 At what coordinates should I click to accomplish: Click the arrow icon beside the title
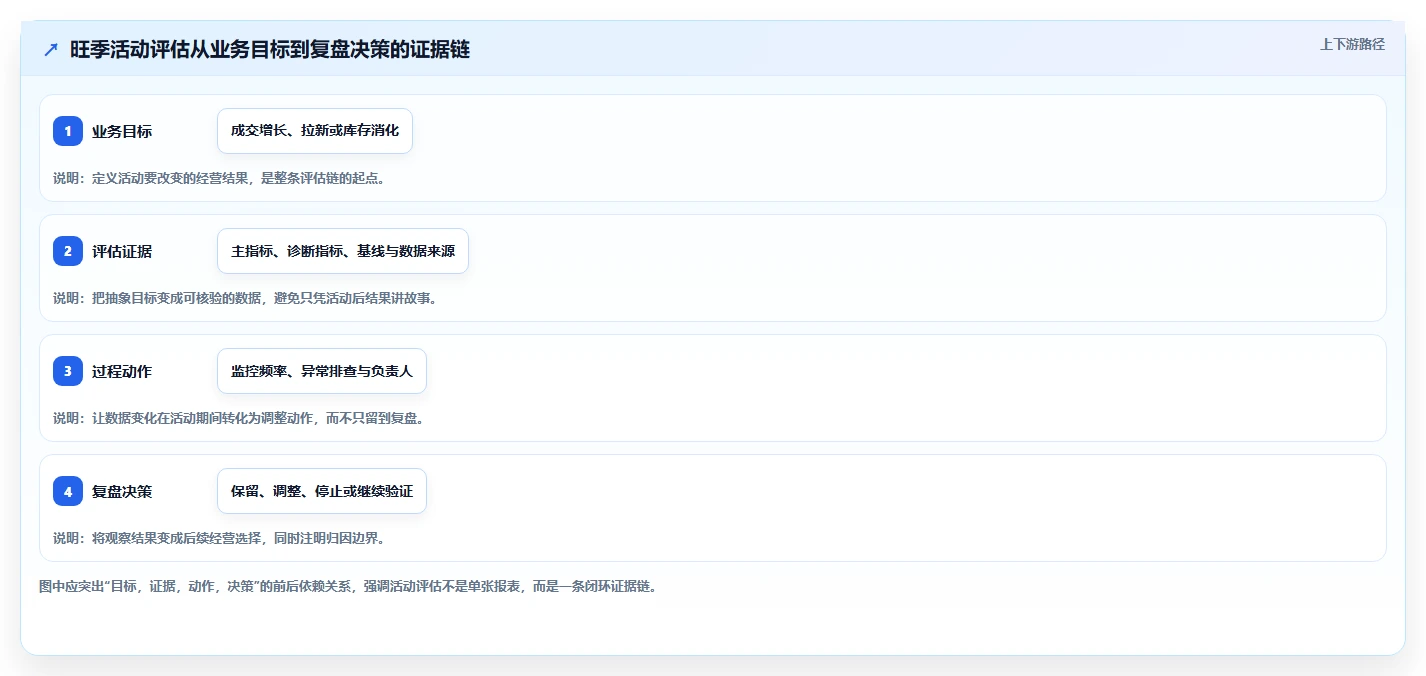(x=51, y=50)
